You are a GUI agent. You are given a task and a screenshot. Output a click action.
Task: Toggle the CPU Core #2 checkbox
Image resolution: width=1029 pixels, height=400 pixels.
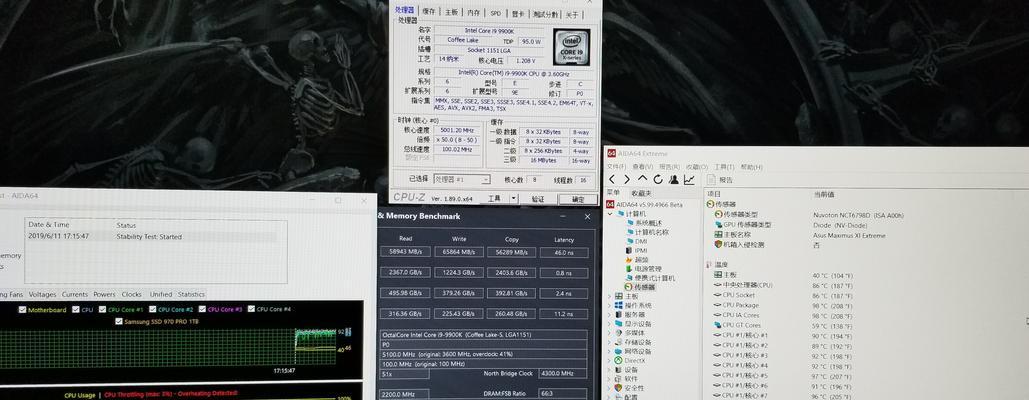153,310
